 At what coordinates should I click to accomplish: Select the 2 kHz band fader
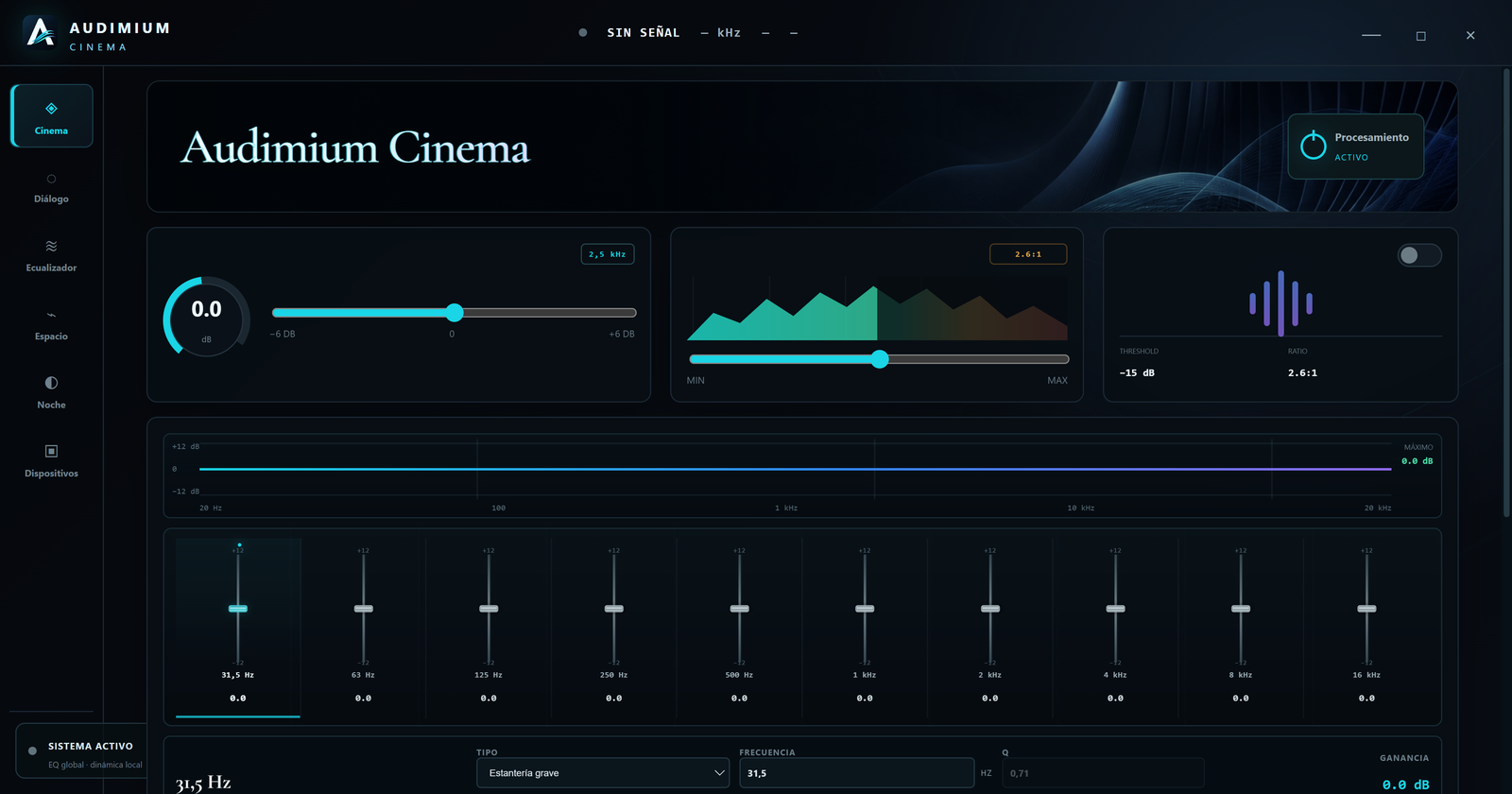point(990,609)
